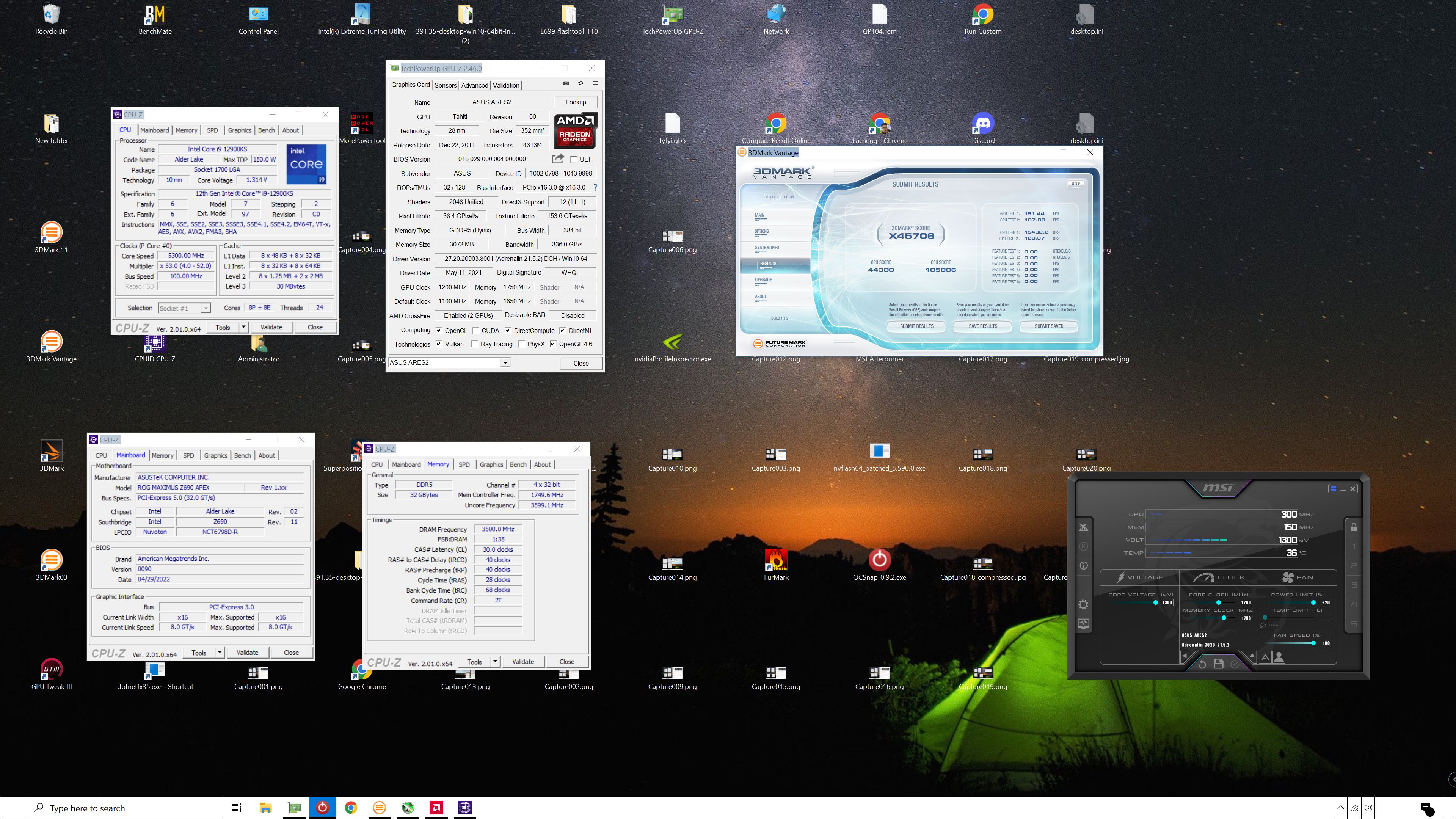Screen dimensions: 1456x819
Task: Click the Afterburner up arrow expander
Action: (1251, 657)
